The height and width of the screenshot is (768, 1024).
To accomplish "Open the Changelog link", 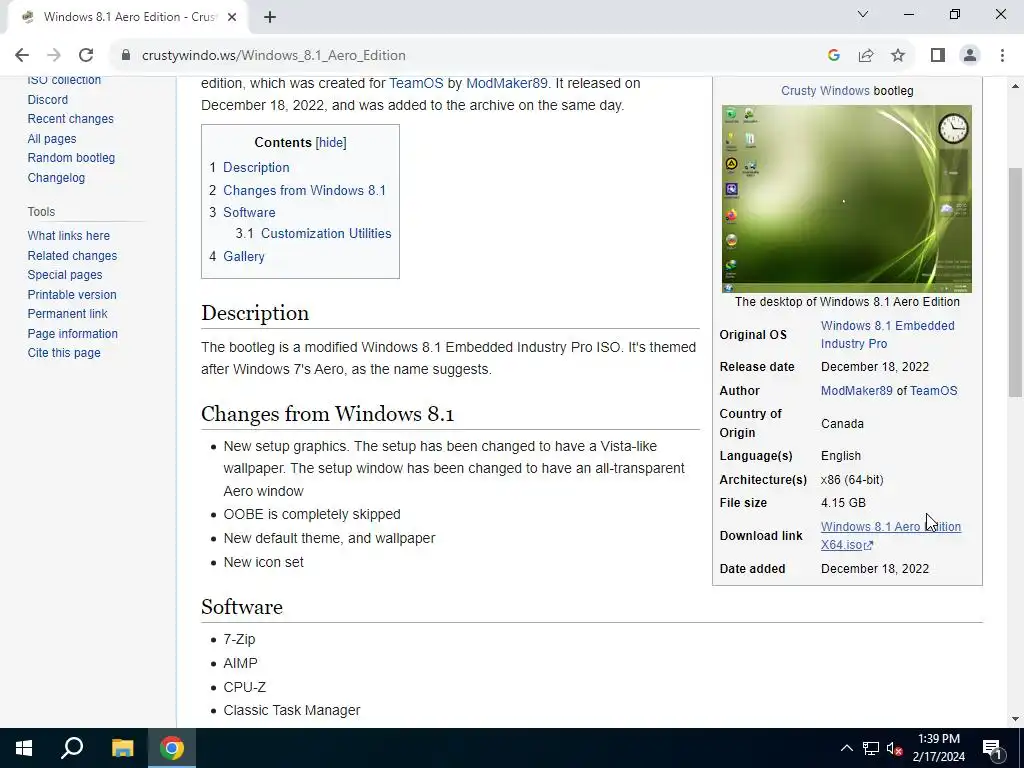I will (x=56, y=178).
